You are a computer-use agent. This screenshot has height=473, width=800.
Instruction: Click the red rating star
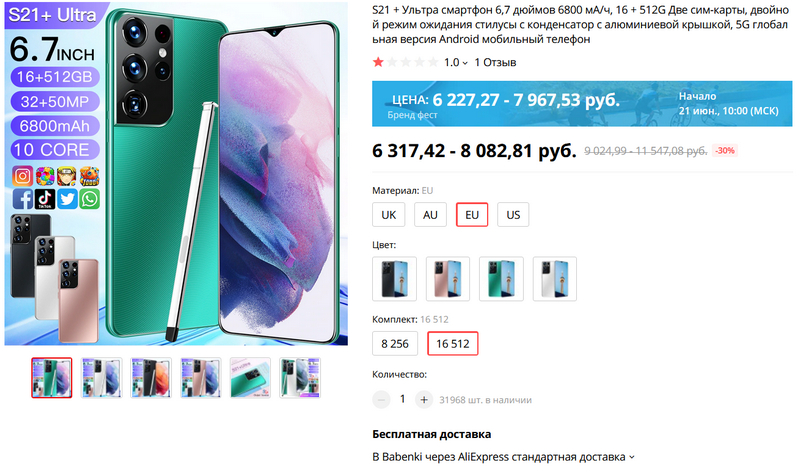point(377,62)
